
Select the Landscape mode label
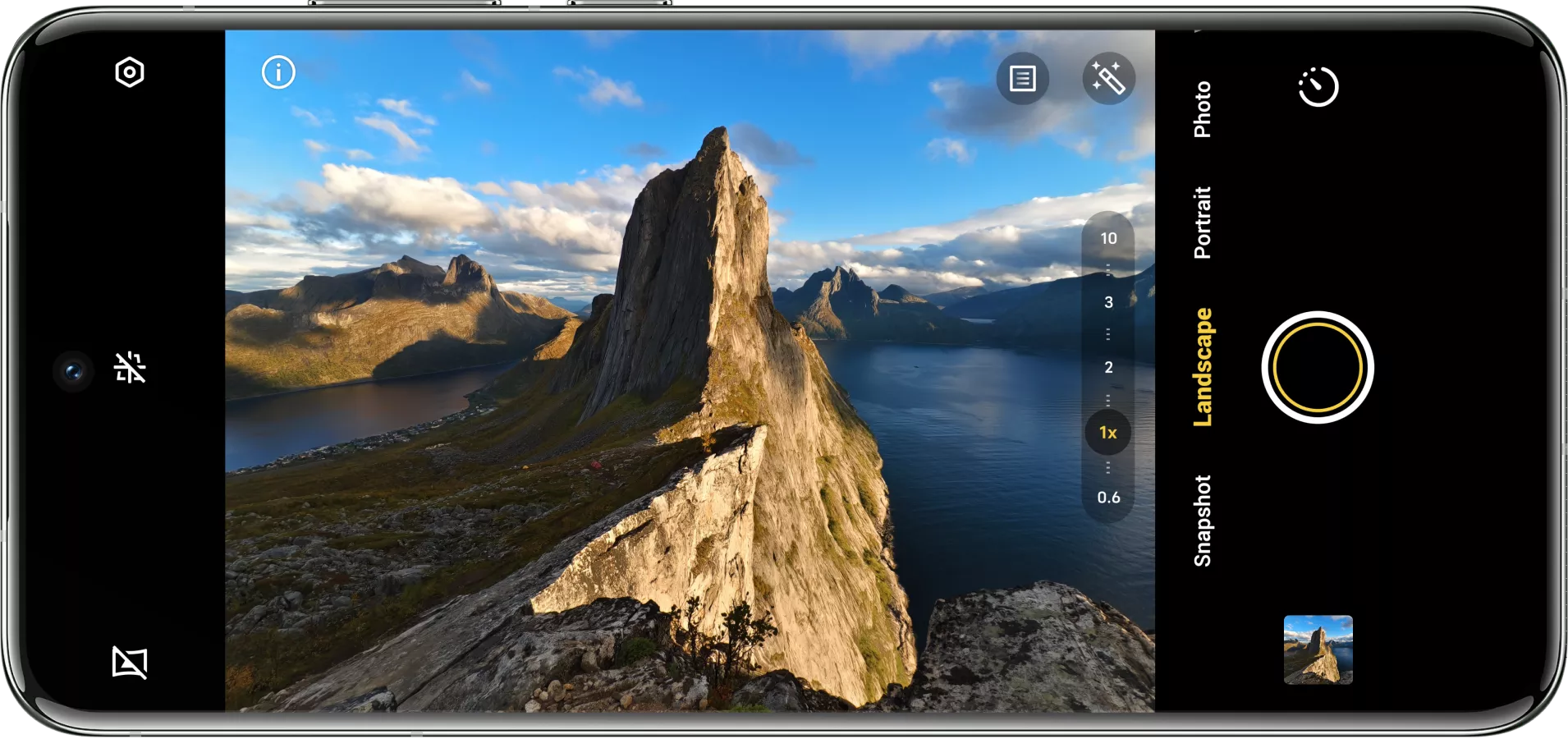[1202, 367]
